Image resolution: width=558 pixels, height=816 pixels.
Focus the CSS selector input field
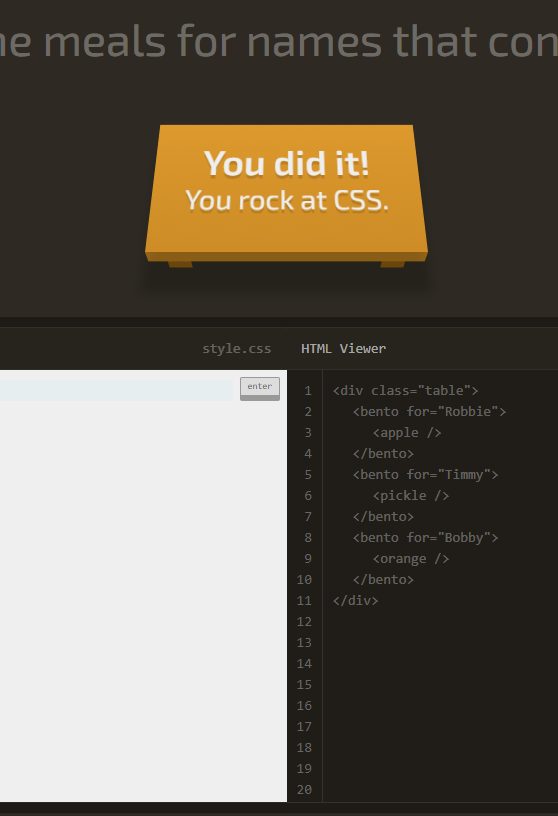[119, 390]
